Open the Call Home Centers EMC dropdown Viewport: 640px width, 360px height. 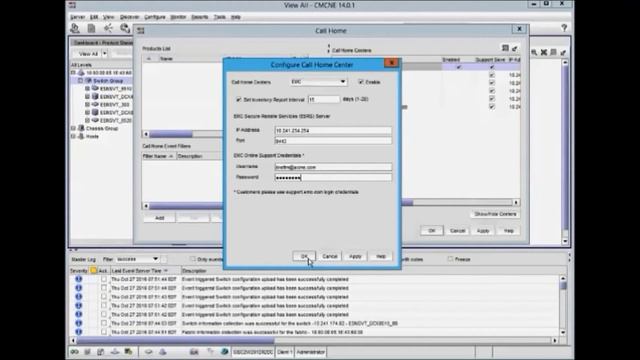[343, 82]
